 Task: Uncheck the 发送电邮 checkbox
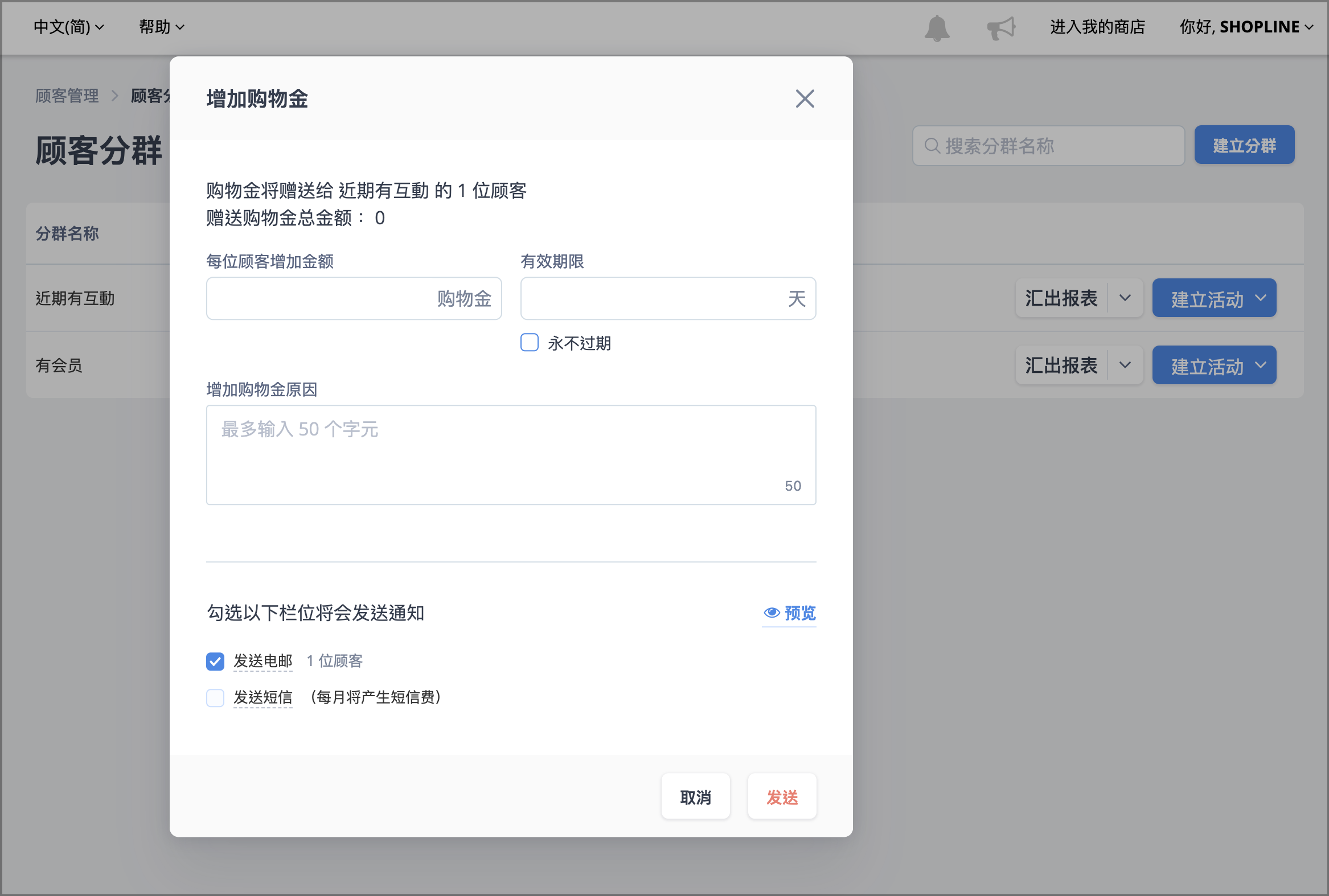click(215, 661)
